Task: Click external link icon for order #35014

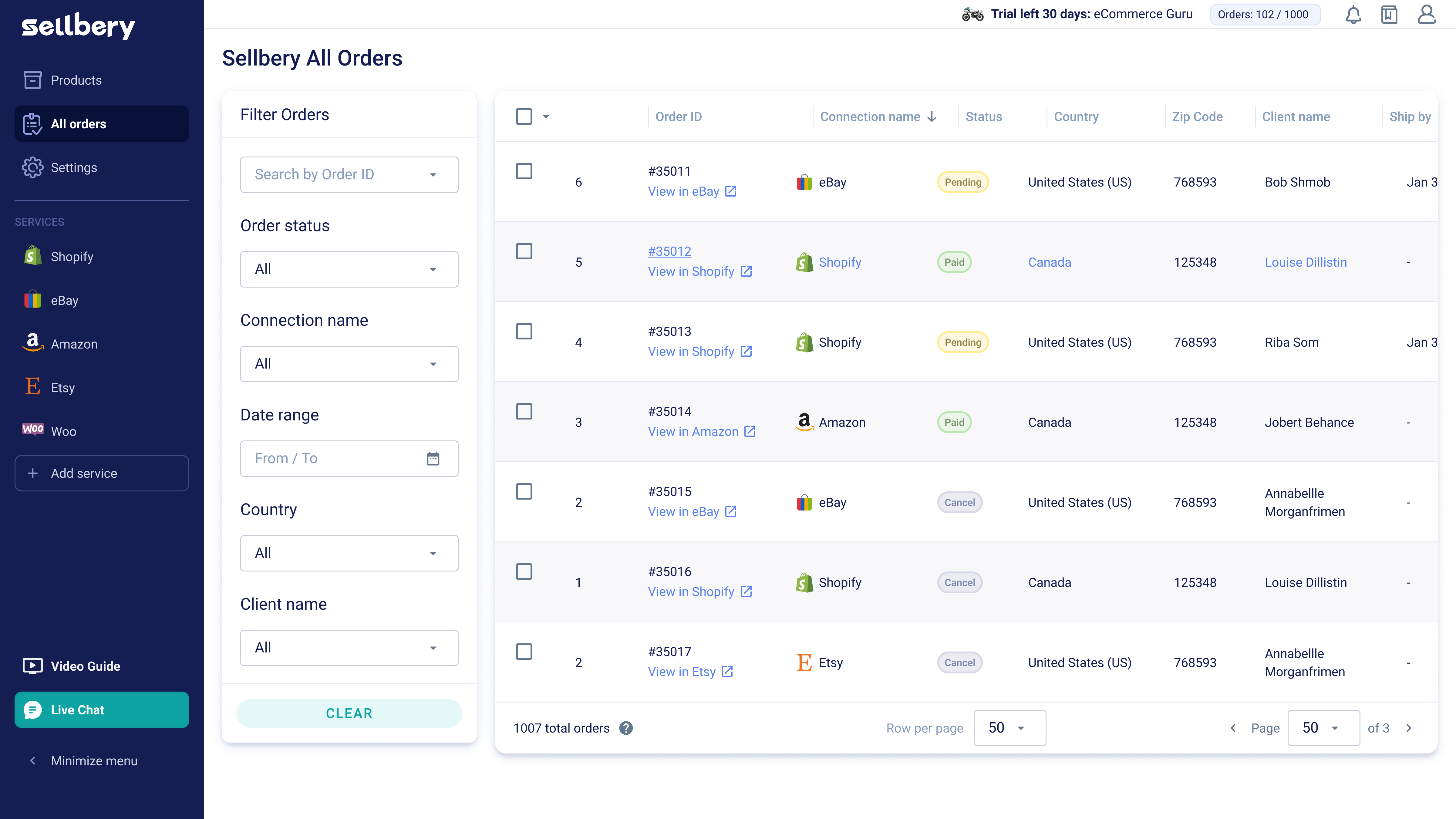Action: pyautogui.click(x=750, y=431)
